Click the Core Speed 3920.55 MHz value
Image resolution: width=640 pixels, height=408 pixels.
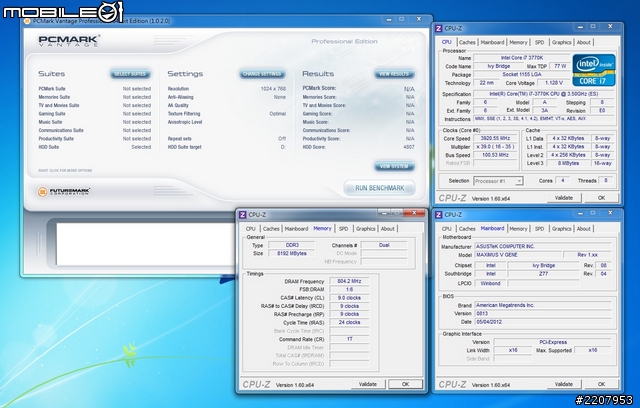pyautogui.click(x=495, y=138)
